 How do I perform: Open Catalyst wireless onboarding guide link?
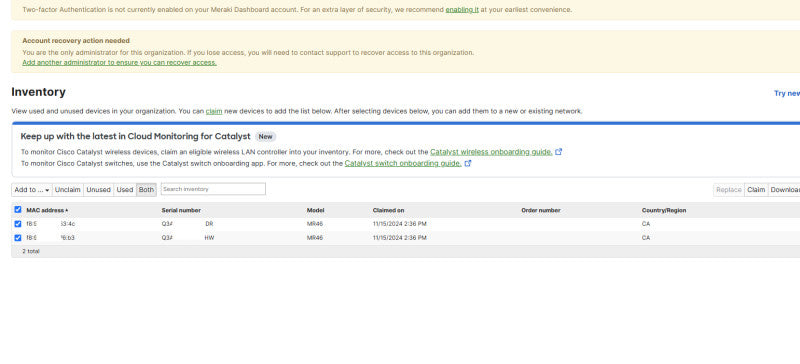(491, 152)
